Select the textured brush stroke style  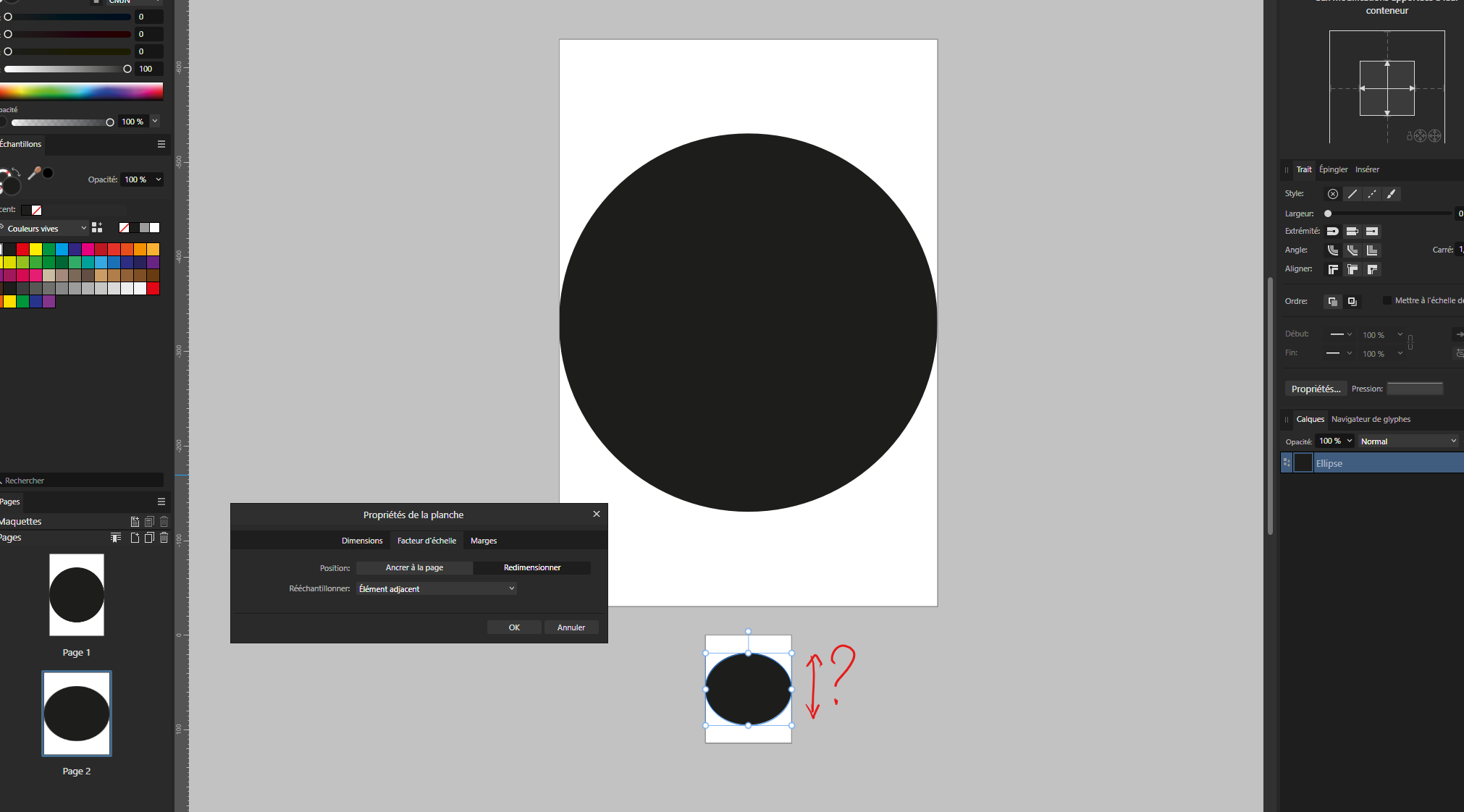click(1391, 194)
